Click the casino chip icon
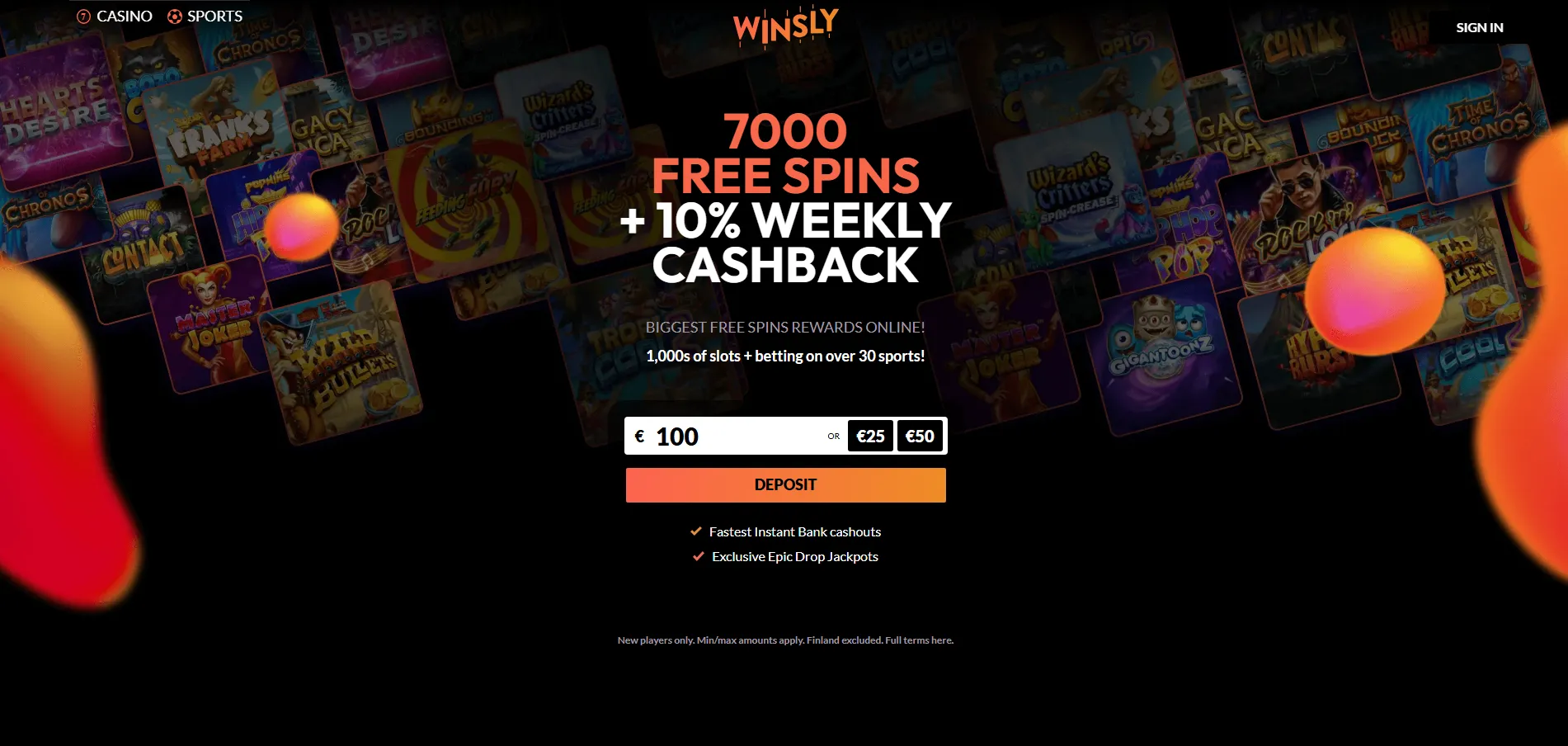Image resolution: width=1568 pixels, height=746 pixels. tap(83, 17)
